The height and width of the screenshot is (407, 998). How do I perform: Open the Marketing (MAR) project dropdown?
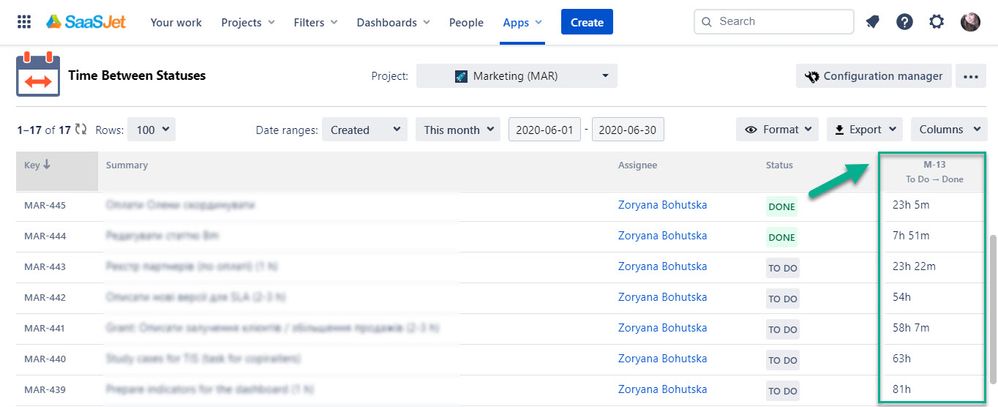(517, 76)
